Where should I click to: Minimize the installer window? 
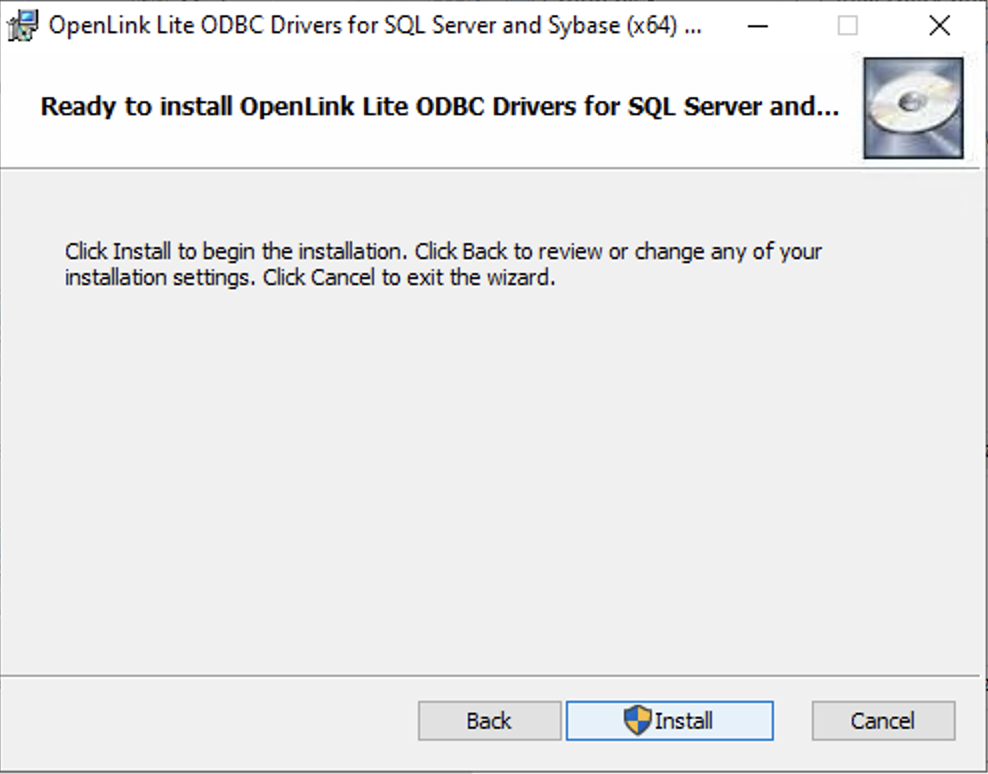coord(757,26)
